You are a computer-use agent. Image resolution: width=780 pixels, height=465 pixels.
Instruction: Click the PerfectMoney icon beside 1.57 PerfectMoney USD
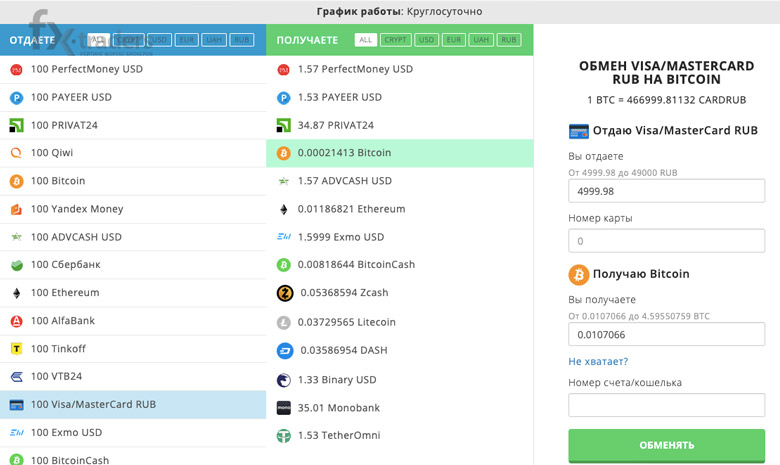click(x=284, y=70)
